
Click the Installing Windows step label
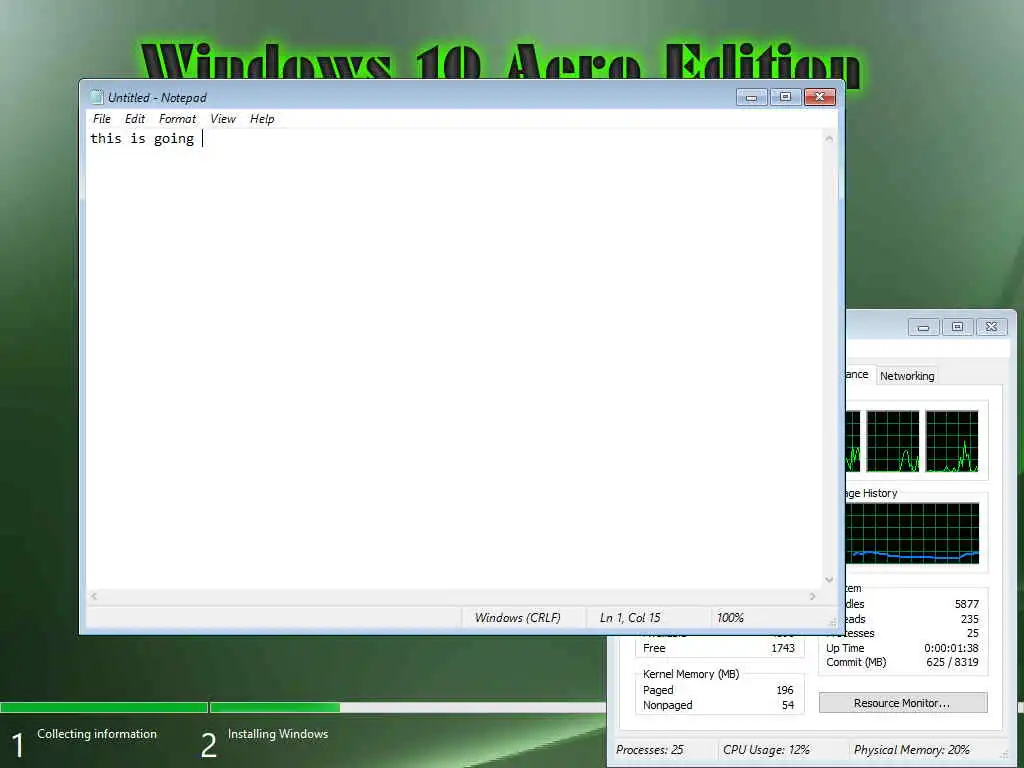tap(278, 733)
